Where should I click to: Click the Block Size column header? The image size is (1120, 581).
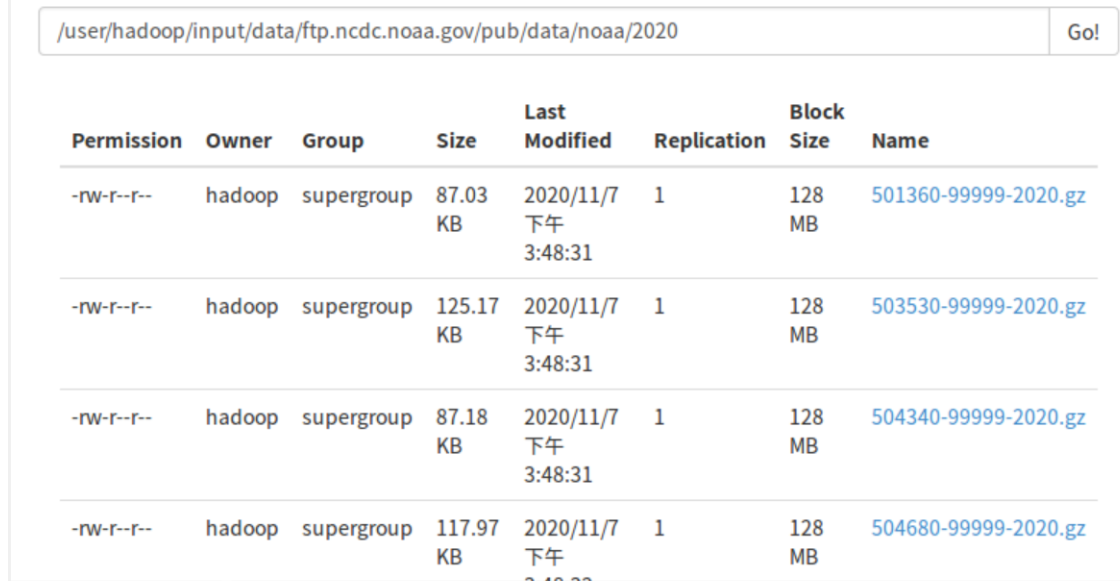(x=816, y=127)
